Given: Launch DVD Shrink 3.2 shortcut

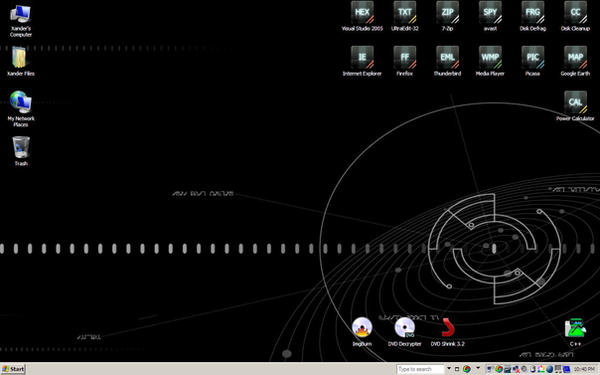Looking at the screenshot, I should coord(447,332).
